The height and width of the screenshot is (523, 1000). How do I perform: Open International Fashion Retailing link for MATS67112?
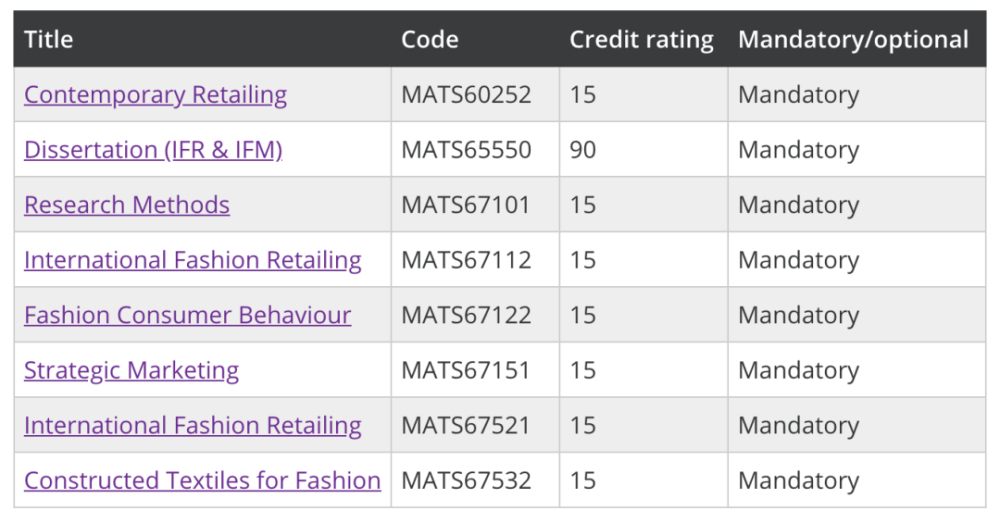tap(193, 260)
